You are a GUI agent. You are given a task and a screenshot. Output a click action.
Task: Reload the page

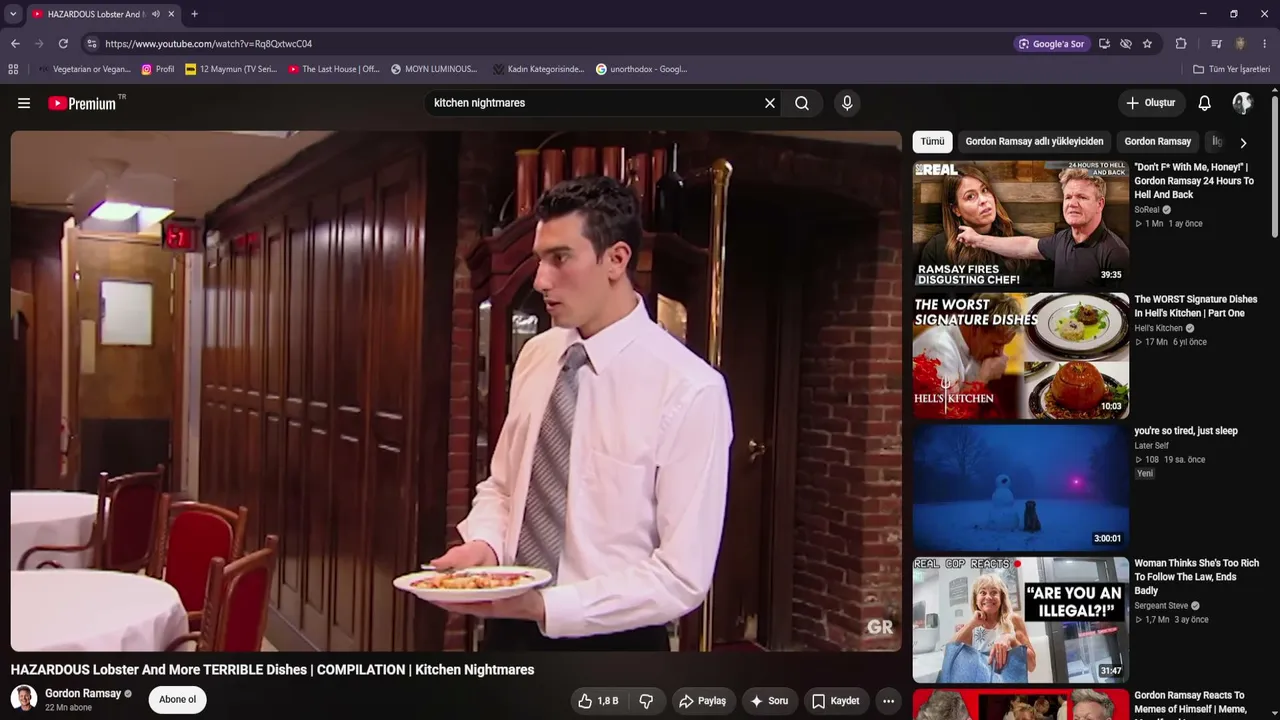63,44
